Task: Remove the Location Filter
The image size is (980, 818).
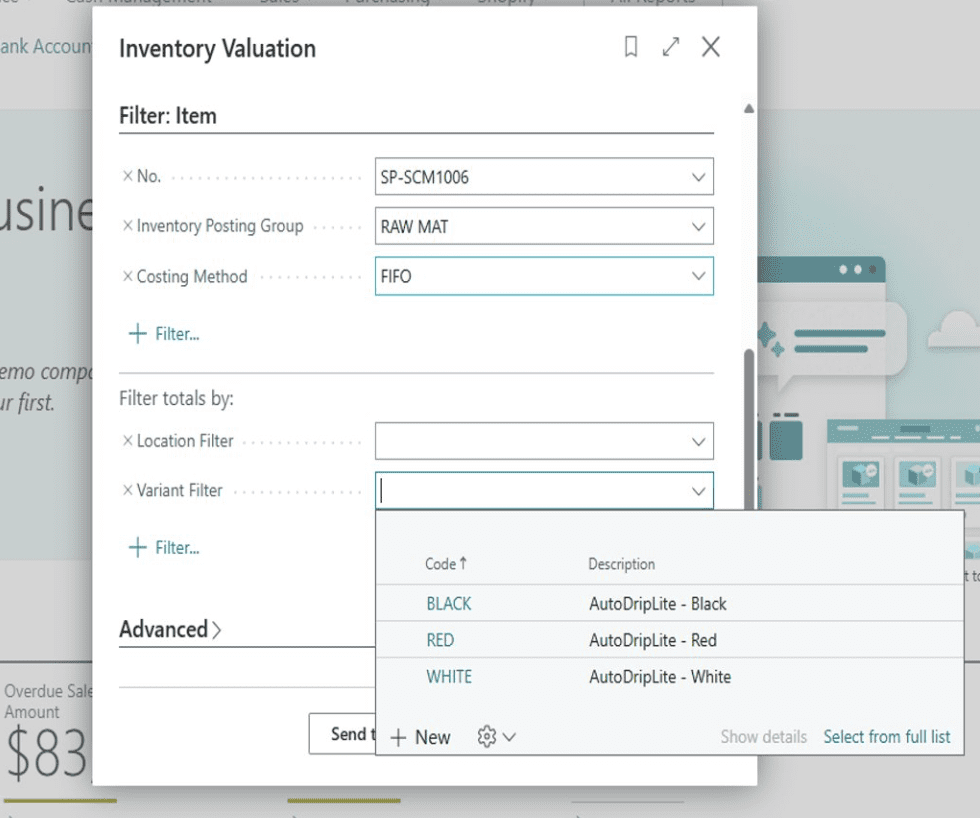Action: [127, 440]
